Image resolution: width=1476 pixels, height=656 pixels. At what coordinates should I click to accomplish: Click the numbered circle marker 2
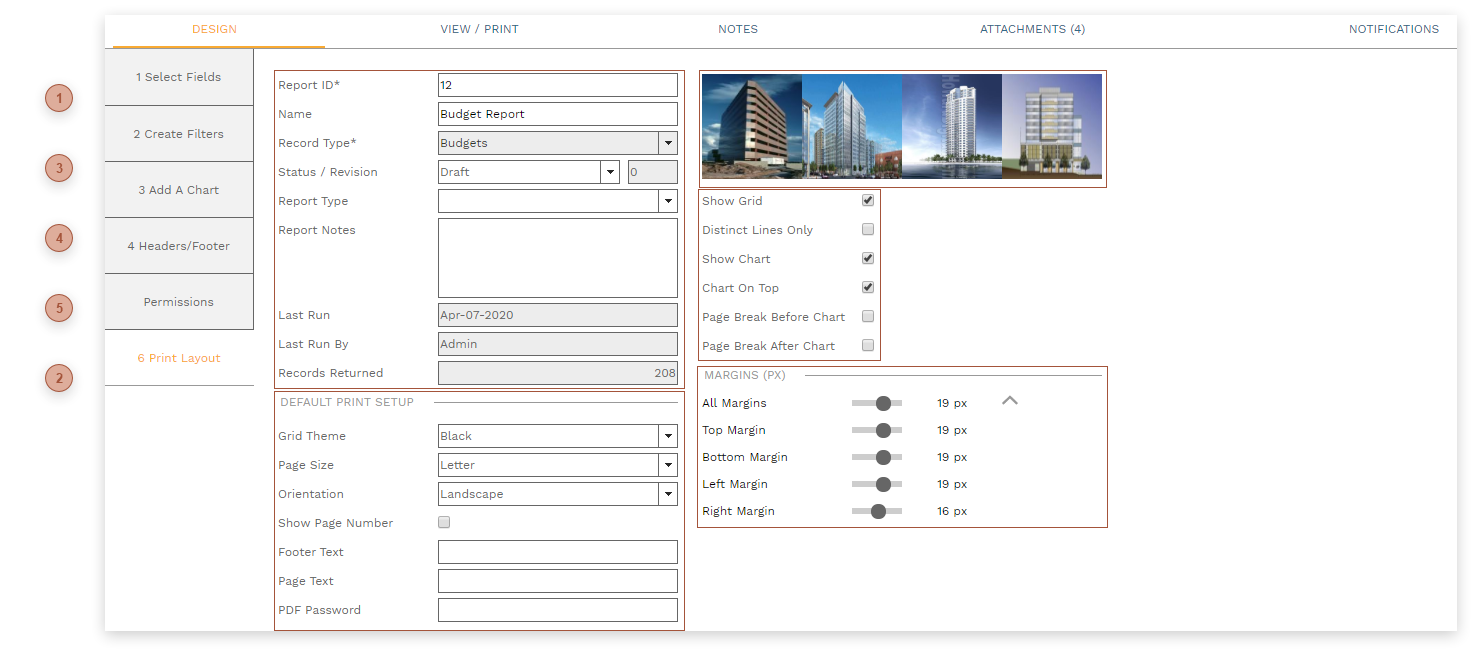click(59, 378)
